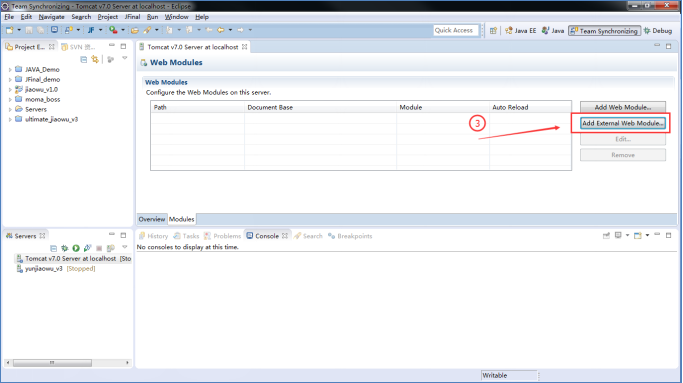
Task: Open the Servers view menu triangle
Action: pyautogui.click(x=125, y=247)
